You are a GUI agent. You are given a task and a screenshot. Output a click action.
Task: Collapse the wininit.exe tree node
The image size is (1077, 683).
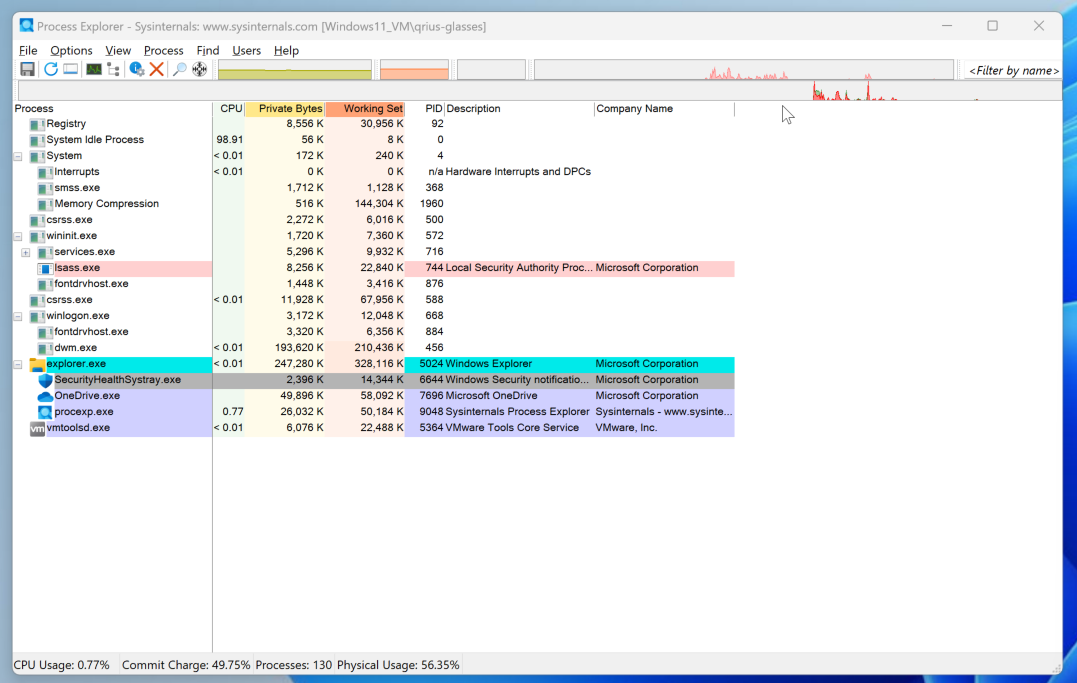(19, 236)
